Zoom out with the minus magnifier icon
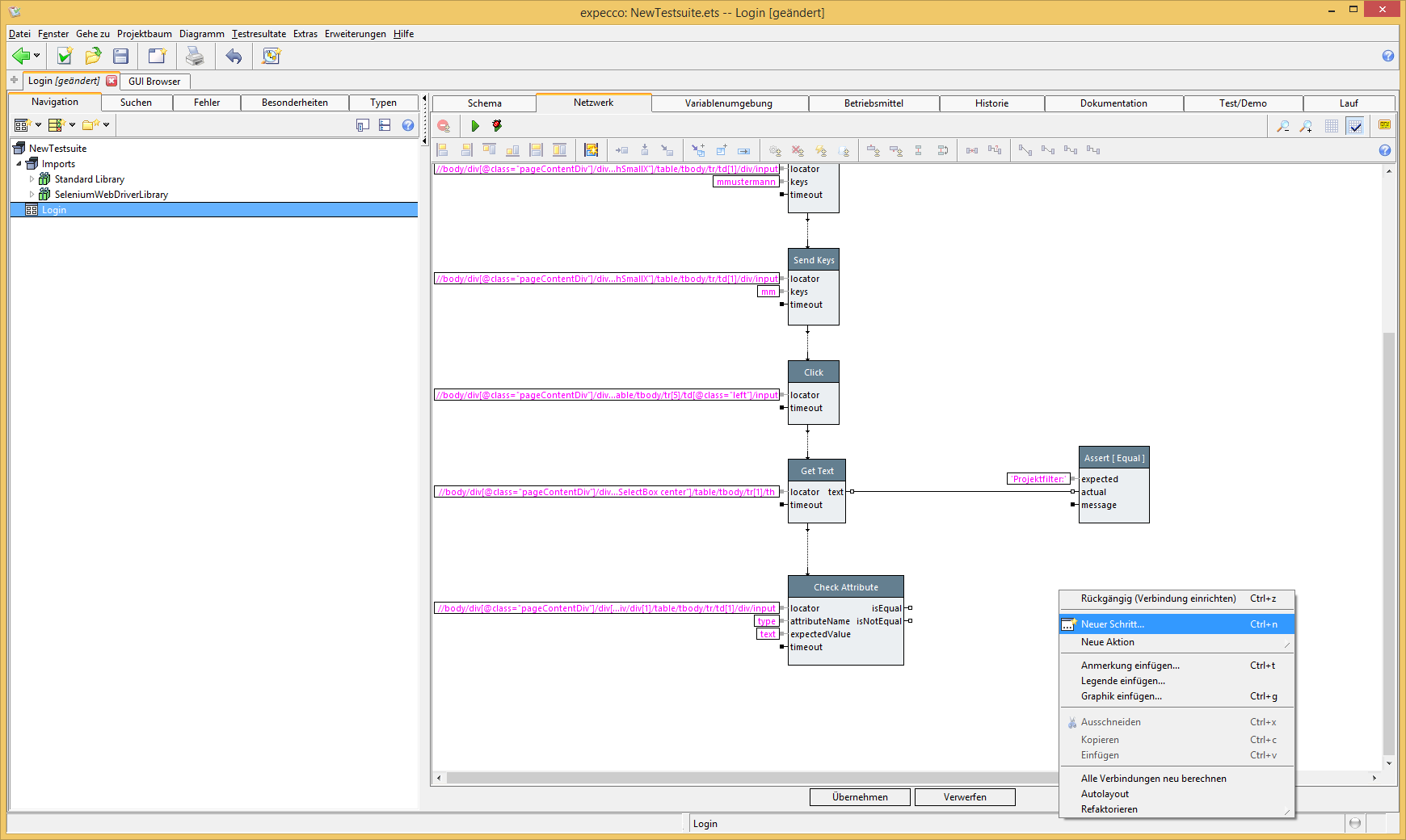 (x=1282, y=126)
